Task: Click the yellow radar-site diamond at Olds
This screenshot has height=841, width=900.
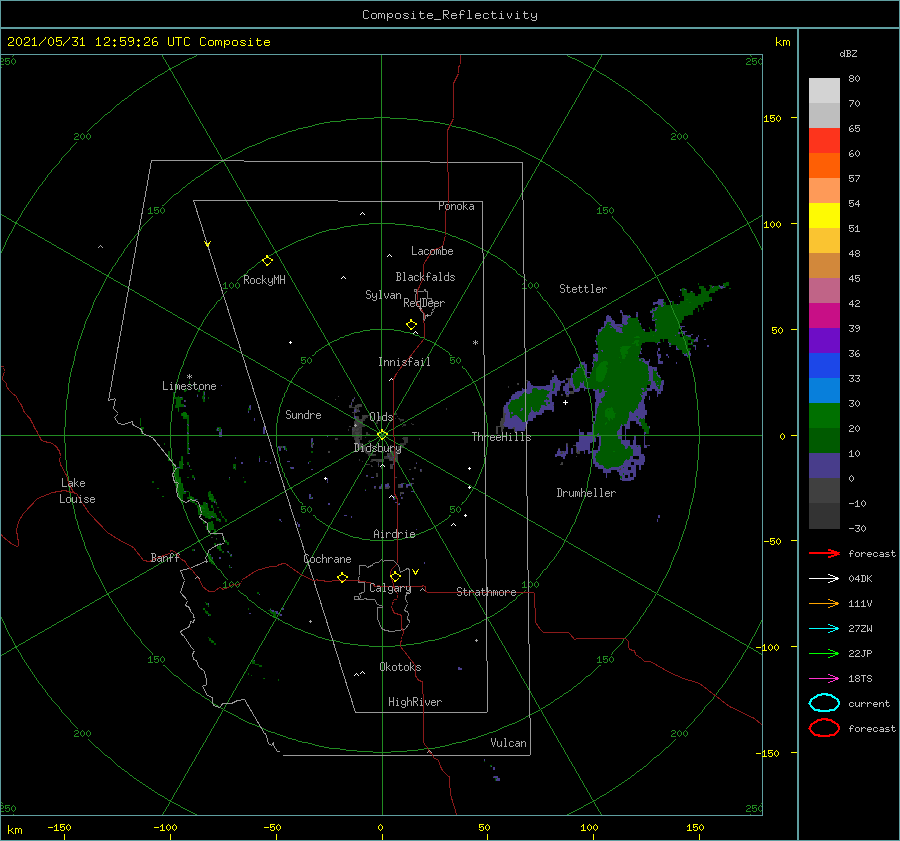Action: pos(382,435)
